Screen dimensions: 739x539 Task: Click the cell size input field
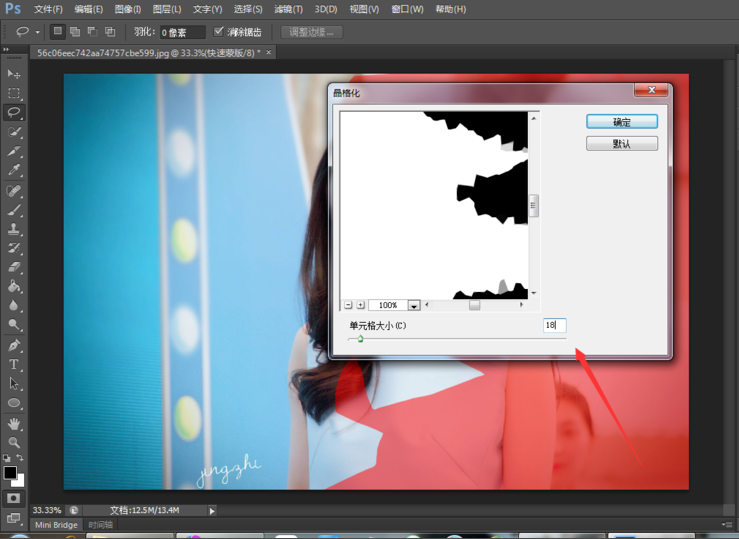[554, 325]
